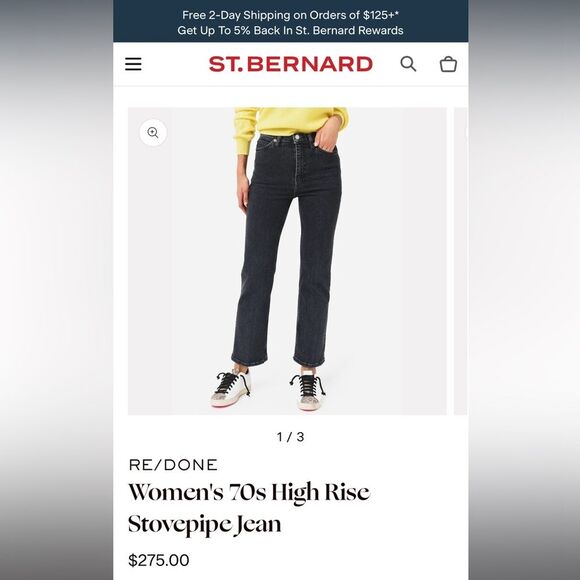Open the RE/DONE brand link
The width and height of the screenshot is (580, 580).
tap(173, 465)
